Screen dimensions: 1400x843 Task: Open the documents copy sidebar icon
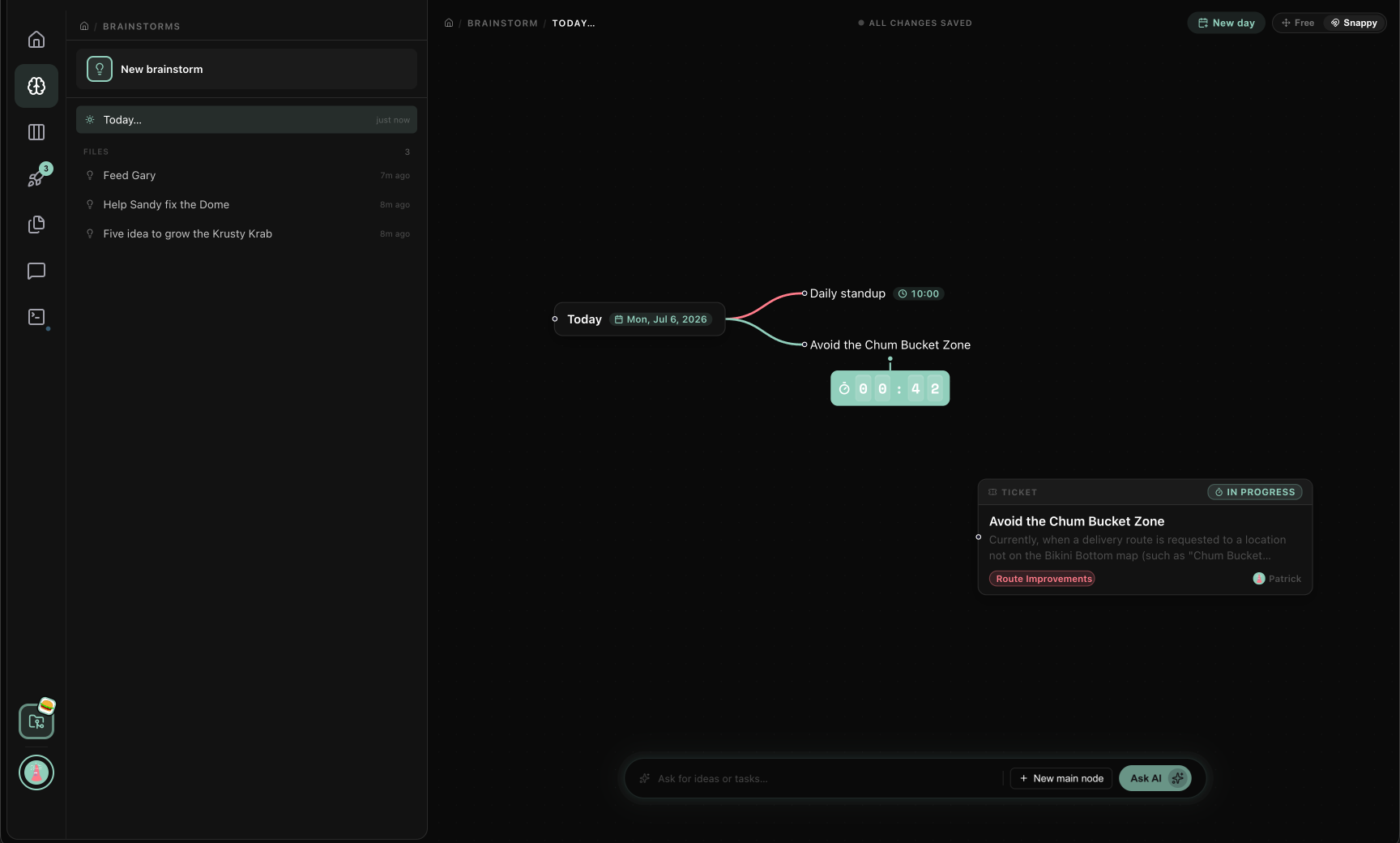click(x=36, y=225)
